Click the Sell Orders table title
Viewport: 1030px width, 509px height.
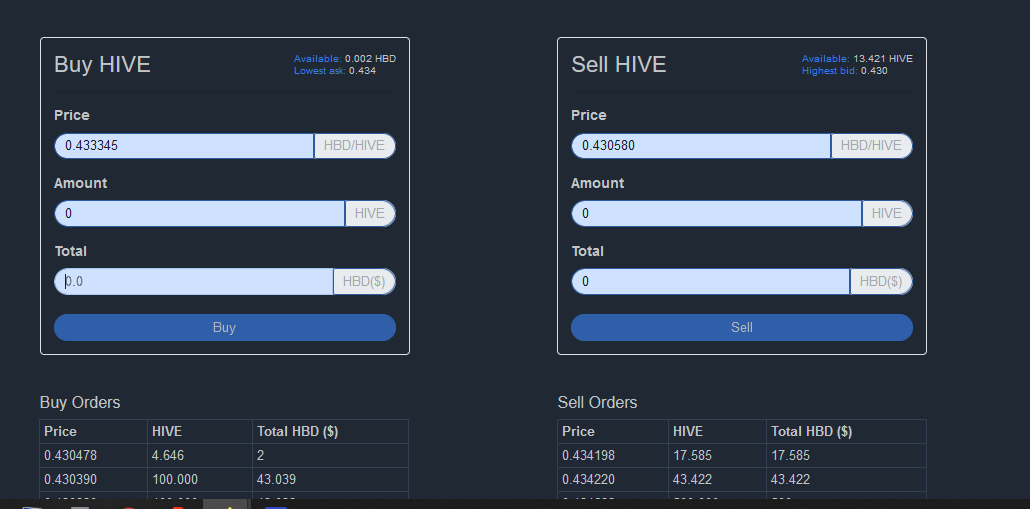point(597,402)
